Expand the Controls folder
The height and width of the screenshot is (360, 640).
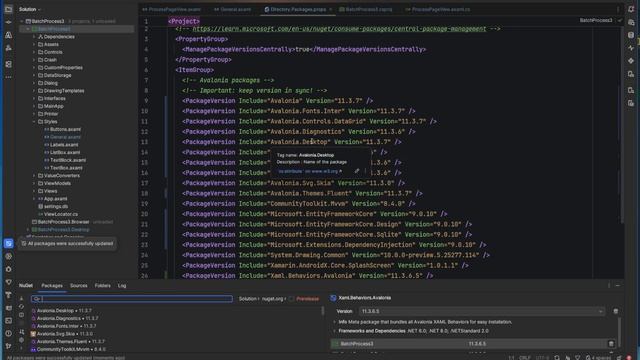pyautogui.click(x=34, y=52)
